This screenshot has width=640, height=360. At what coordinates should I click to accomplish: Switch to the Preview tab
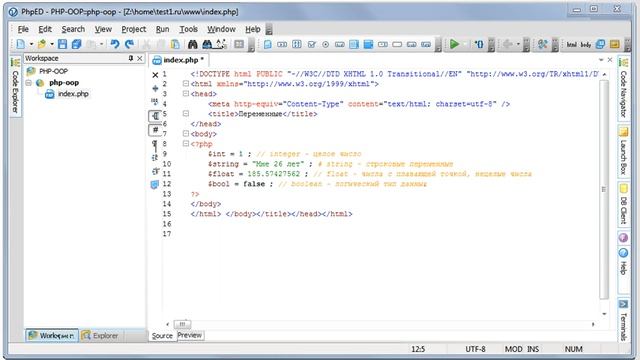coord(190,335)
